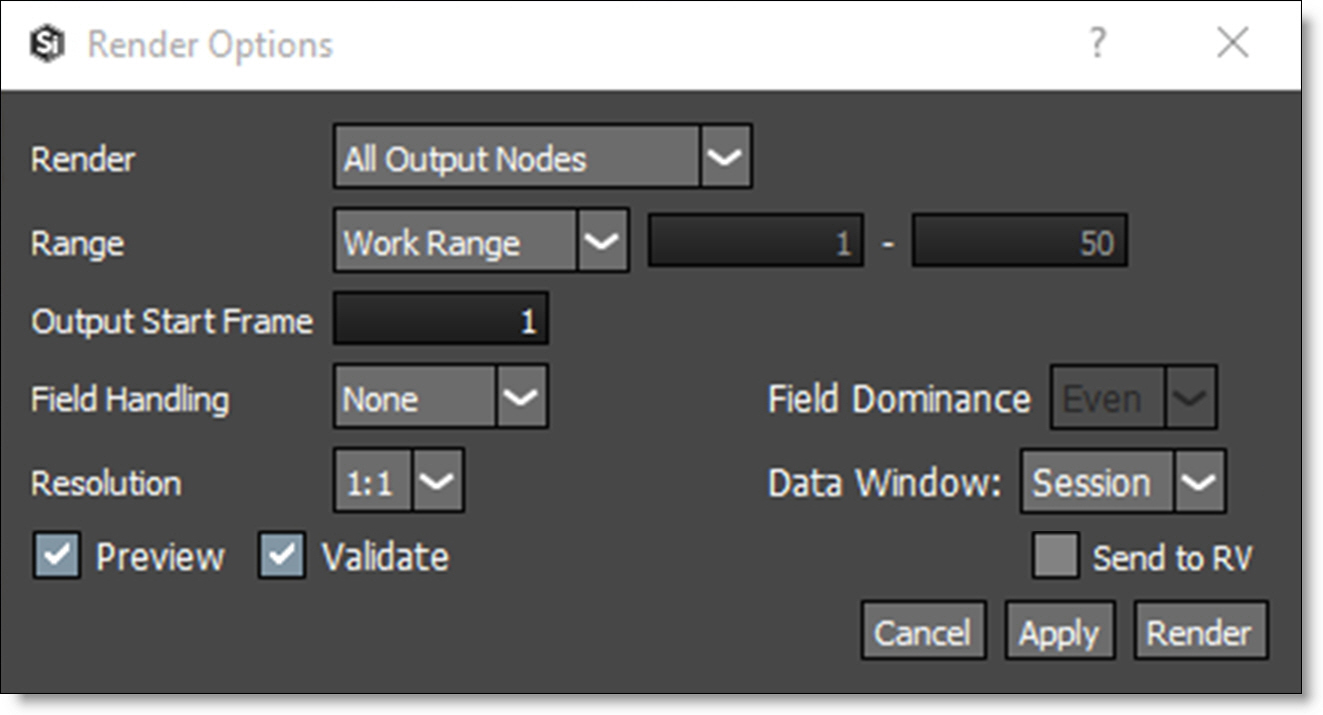Click the Apply button
The image size is (1323, 715).
(x=1059, y=631)
